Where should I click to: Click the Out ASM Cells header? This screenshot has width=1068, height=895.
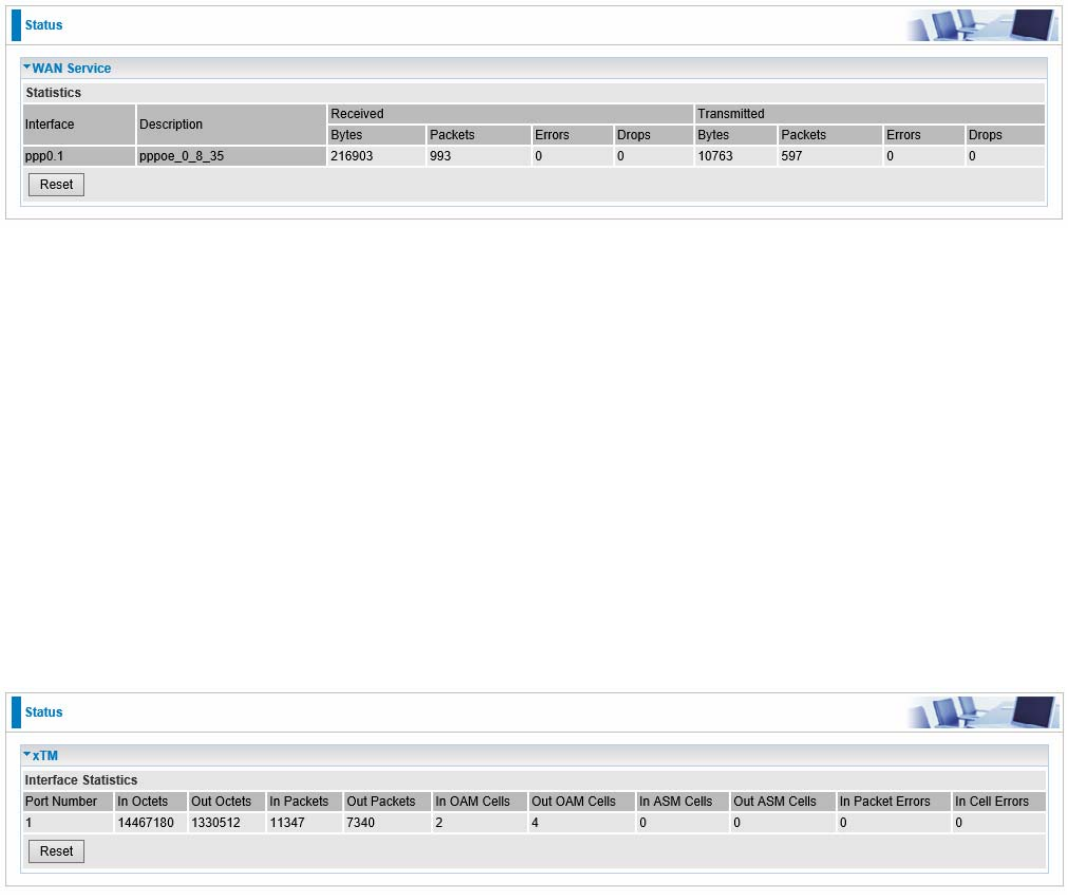click(x=783, y=802)
